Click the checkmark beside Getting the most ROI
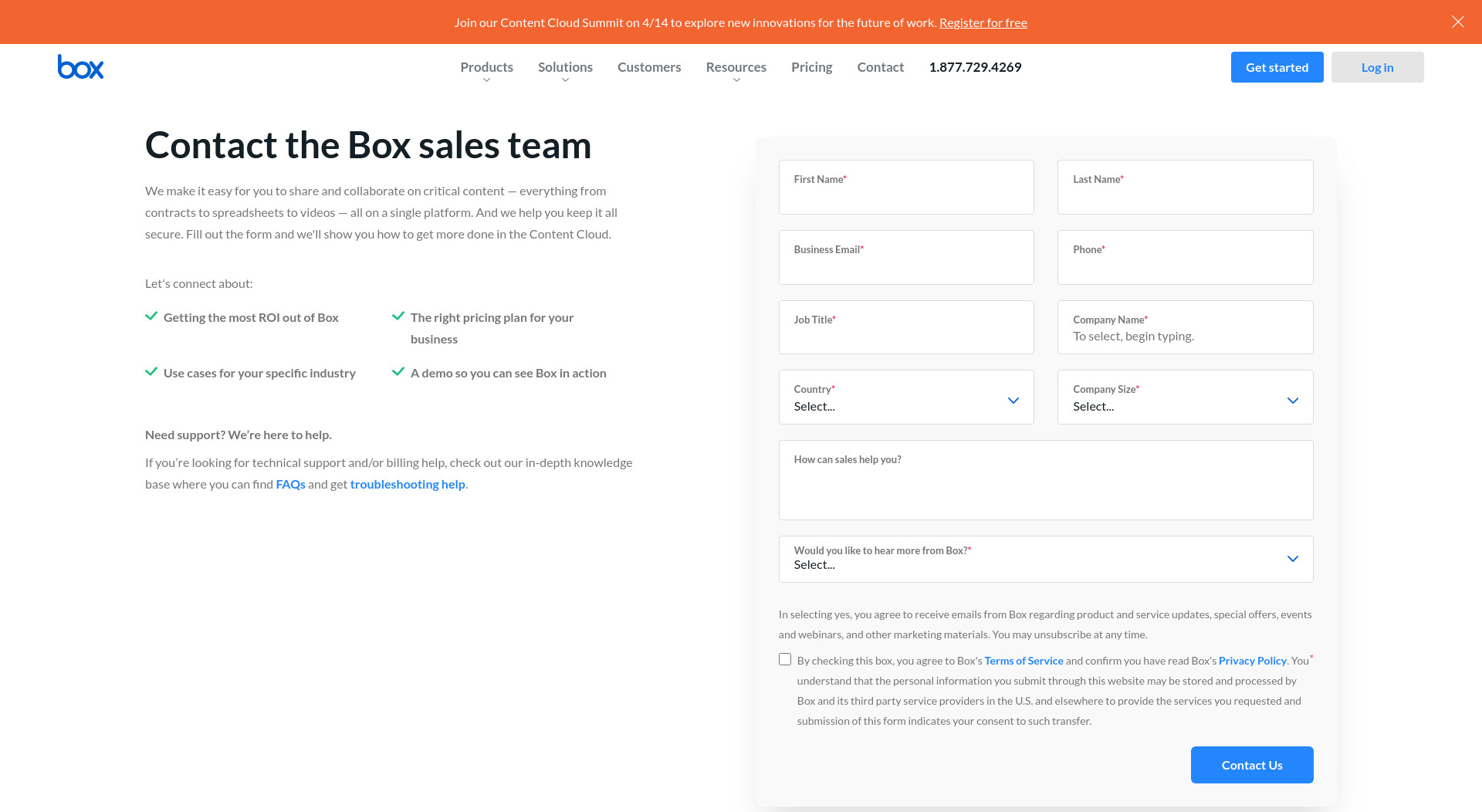Image resolution: width=1482 pixels, height=812 pixels. [x=151, y=316]
